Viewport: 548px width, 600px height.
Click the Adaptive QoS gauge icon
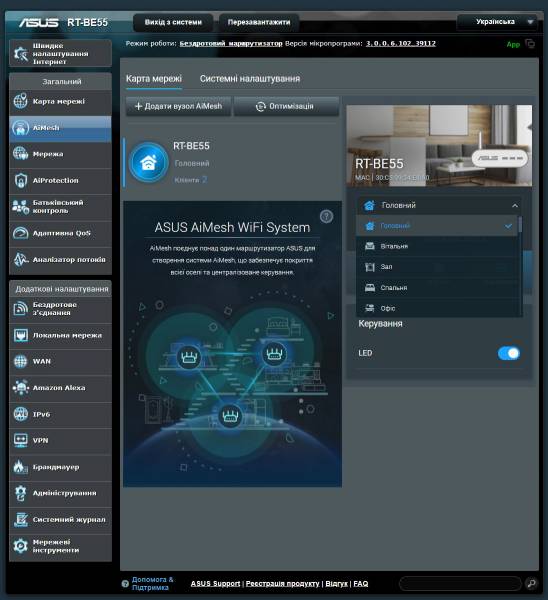[21, 233]
